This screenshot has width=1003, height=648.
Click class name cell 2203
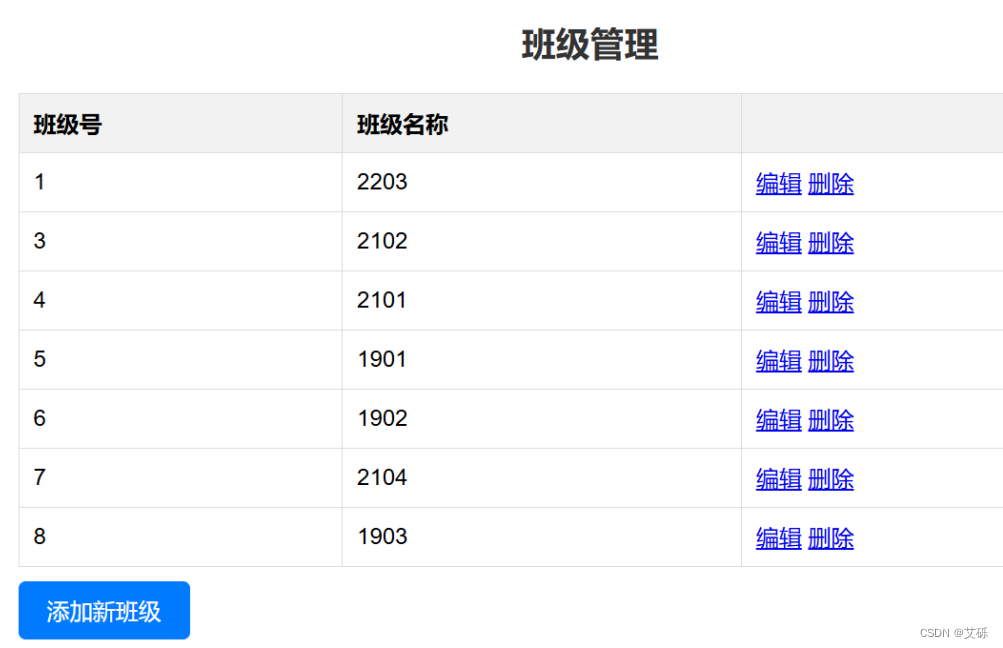click(382, 182)
